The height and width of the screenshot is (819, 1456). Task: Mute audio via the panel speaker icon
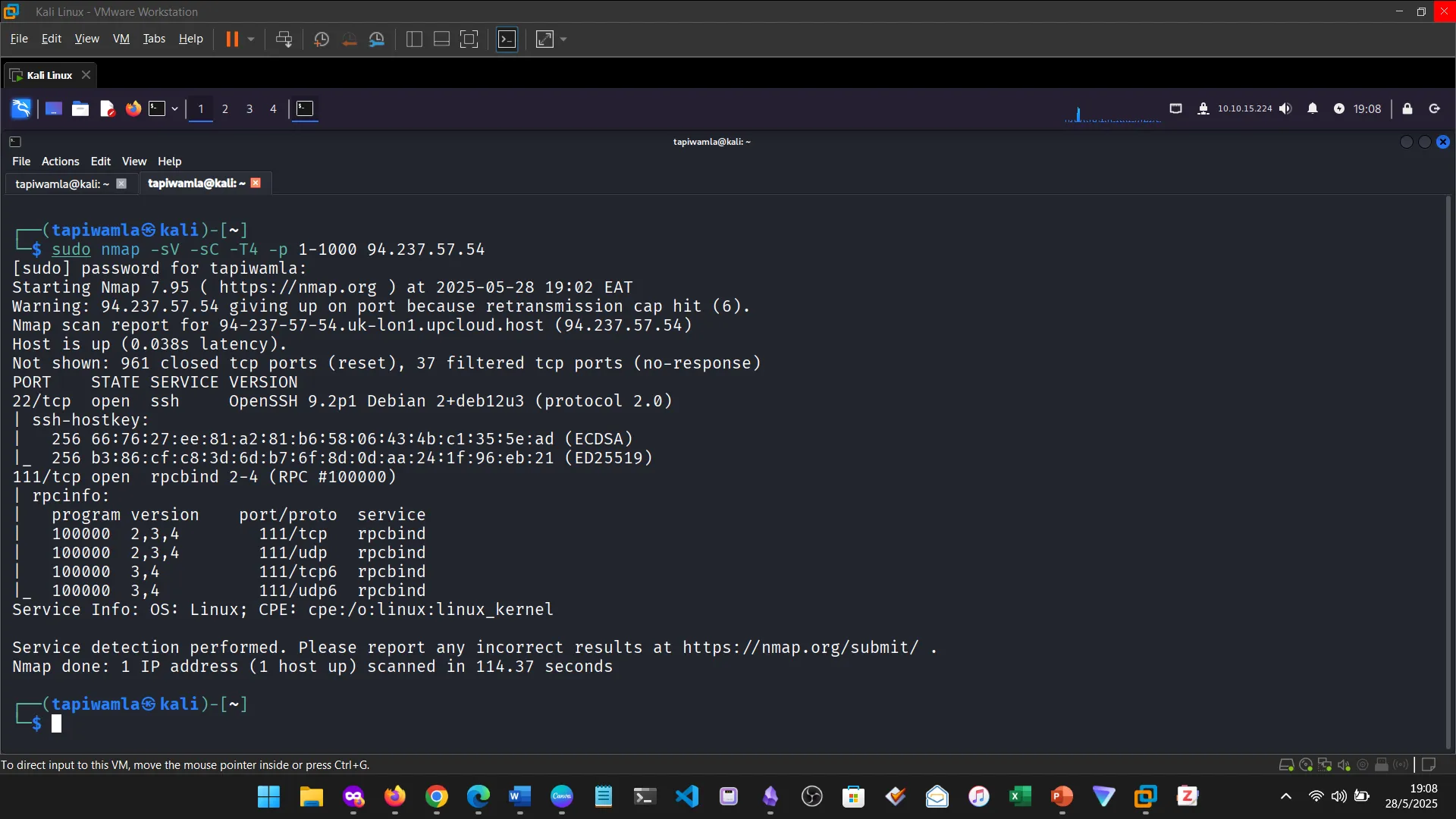coord(1287,108)
